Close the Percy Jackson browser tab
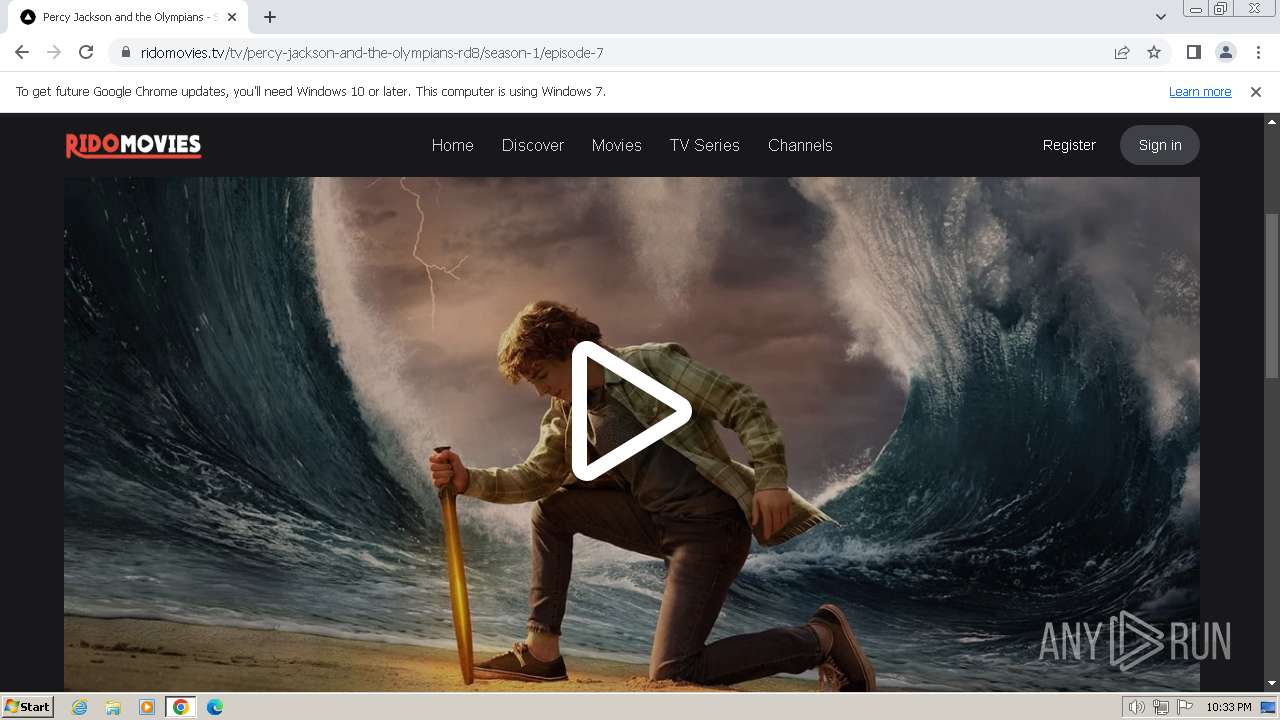 231,17
